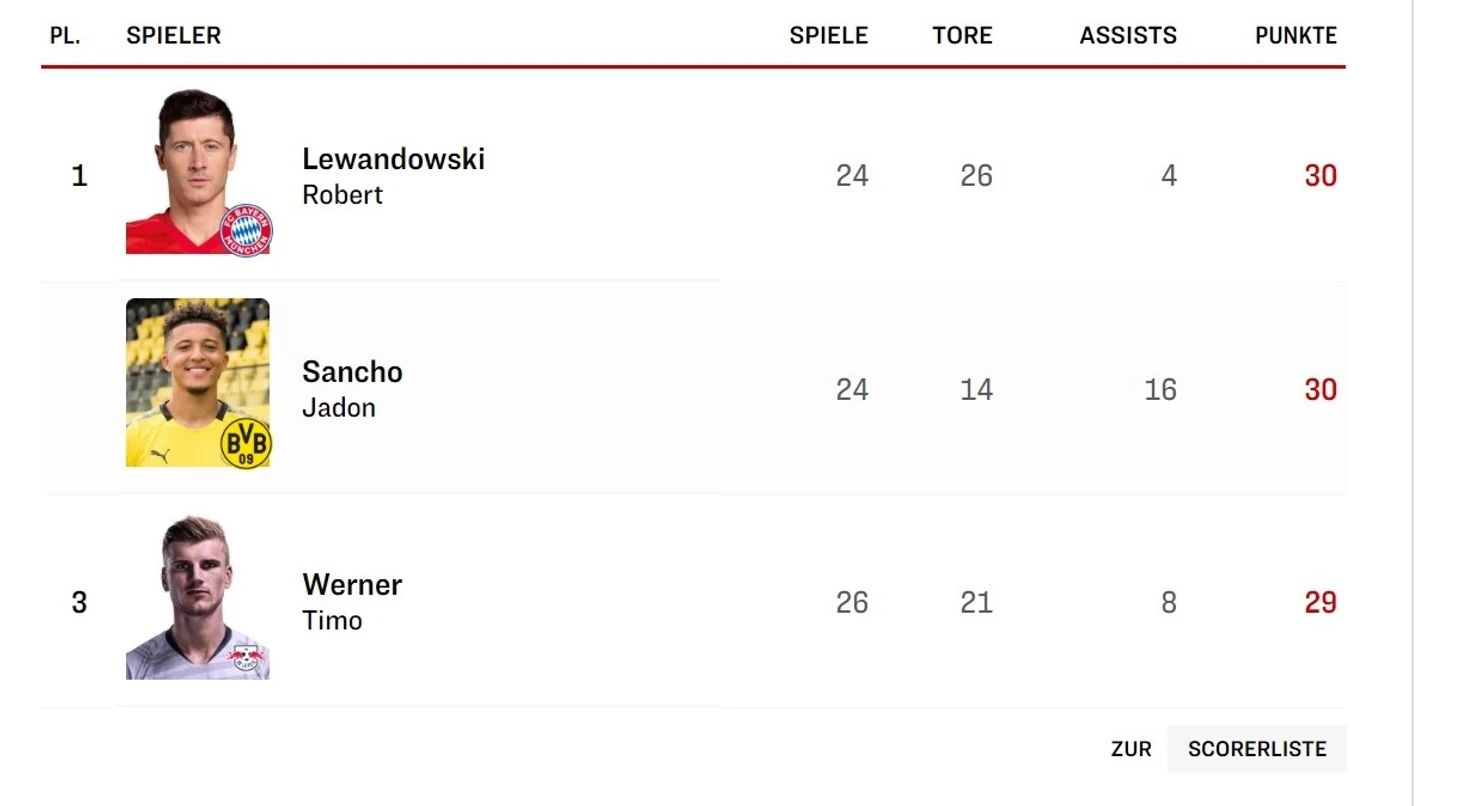
Task: Click the RB Leipzig club badge
Action: click(246, 657)
